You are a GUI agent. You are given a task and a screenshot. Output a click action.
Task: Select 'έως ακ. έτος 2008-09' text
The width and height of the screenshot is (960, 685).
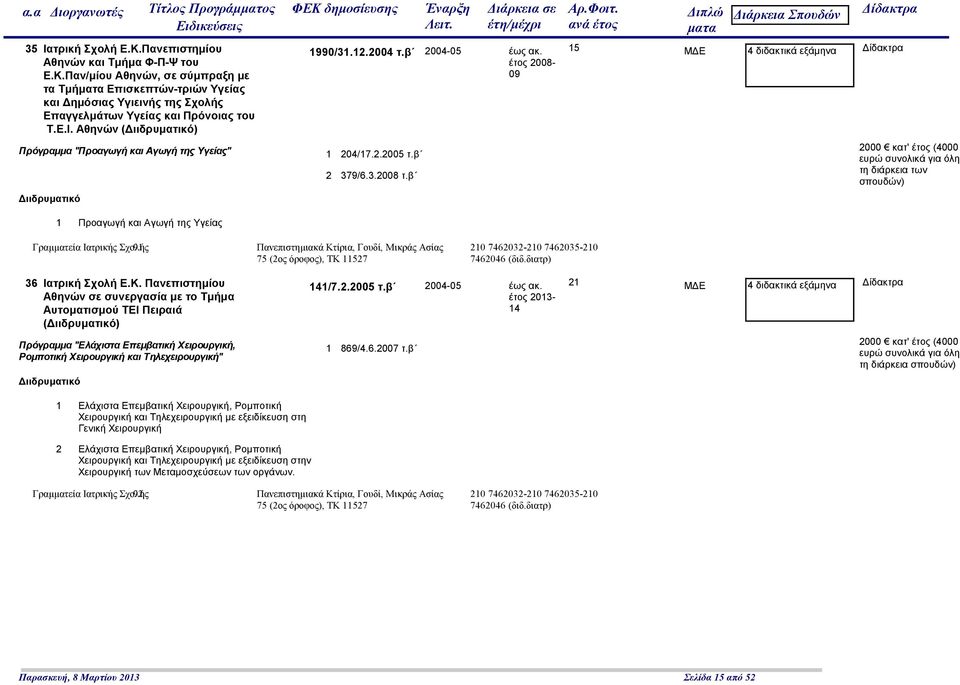[532, 62]
